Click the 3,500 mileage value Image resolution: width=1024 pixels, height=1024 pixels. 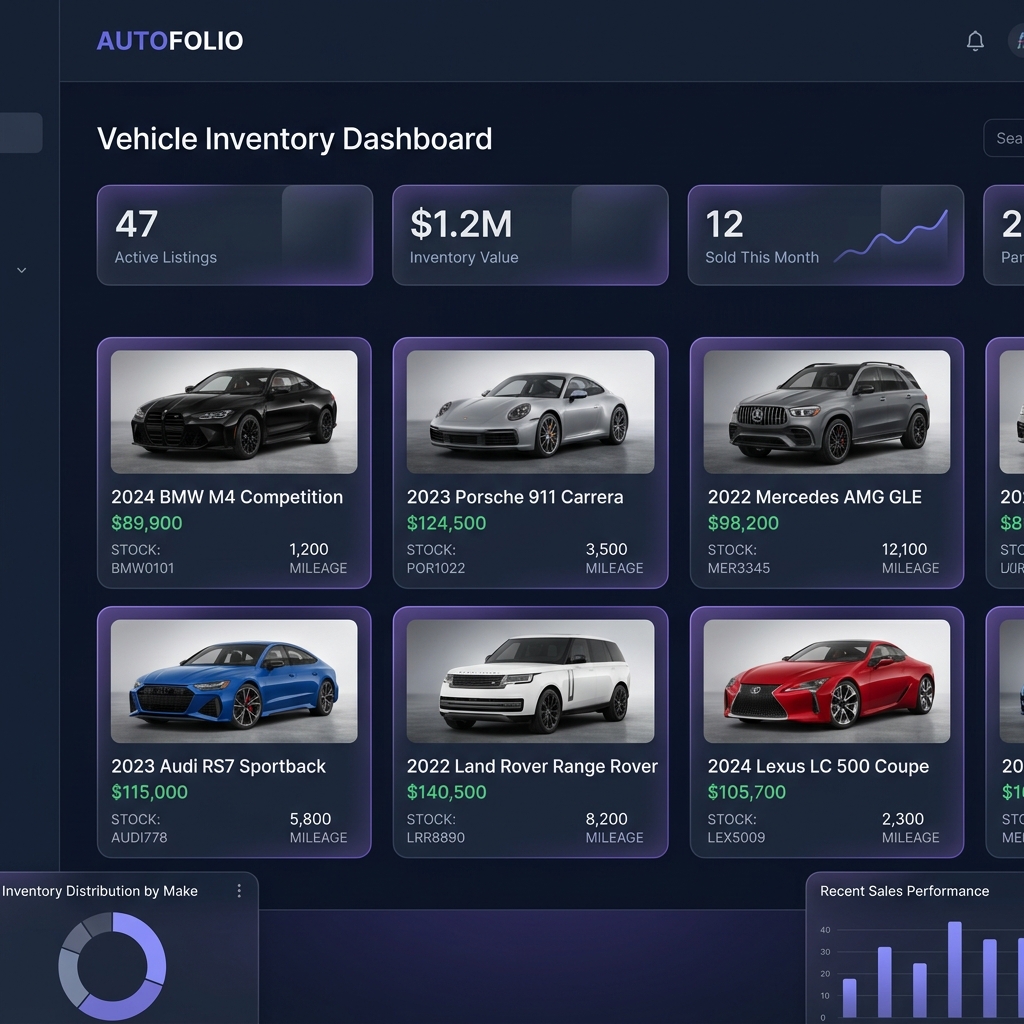(x=606, y=549)
